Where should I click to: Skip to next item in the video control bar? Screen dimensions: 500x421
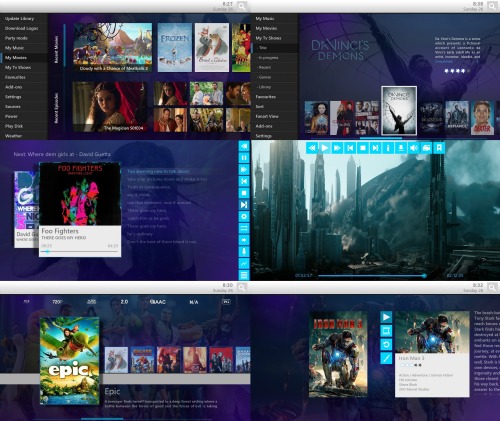[375, 148]
